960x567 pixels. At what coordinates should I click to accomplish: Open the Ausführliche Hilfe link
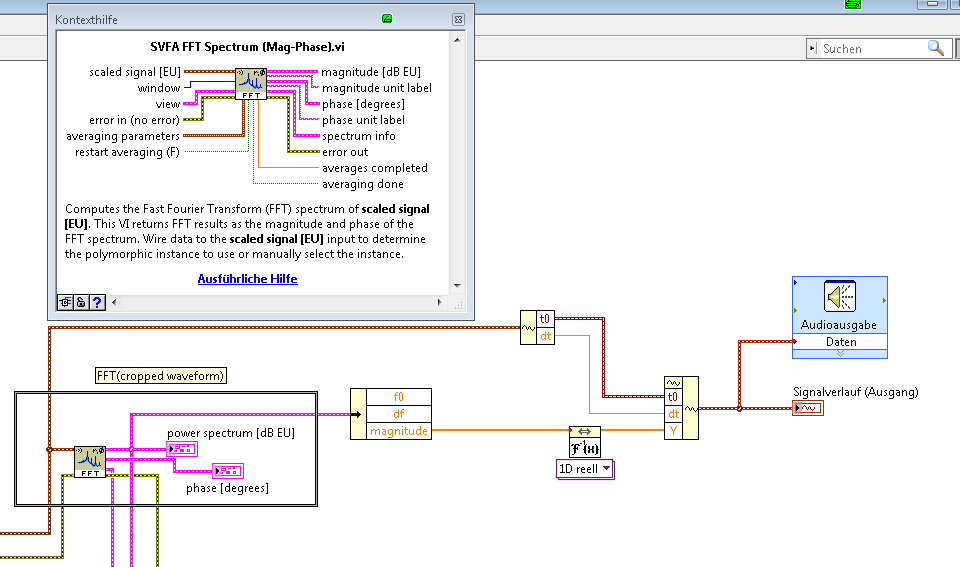pos(247,279)
